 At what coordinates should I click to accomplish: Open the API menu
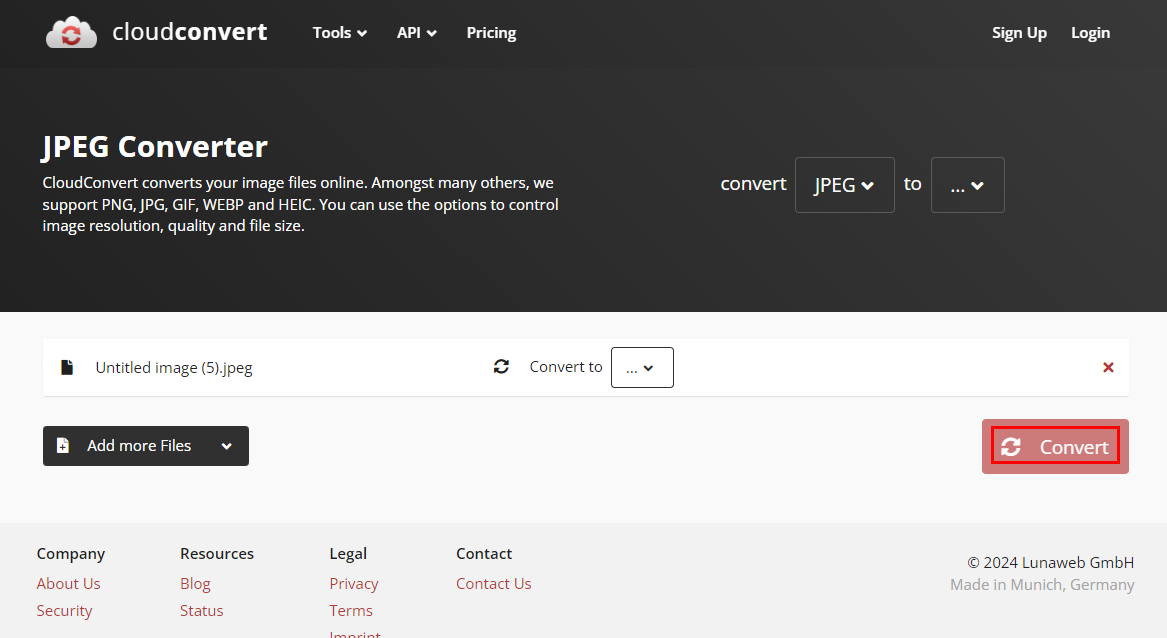pos(416,33)
